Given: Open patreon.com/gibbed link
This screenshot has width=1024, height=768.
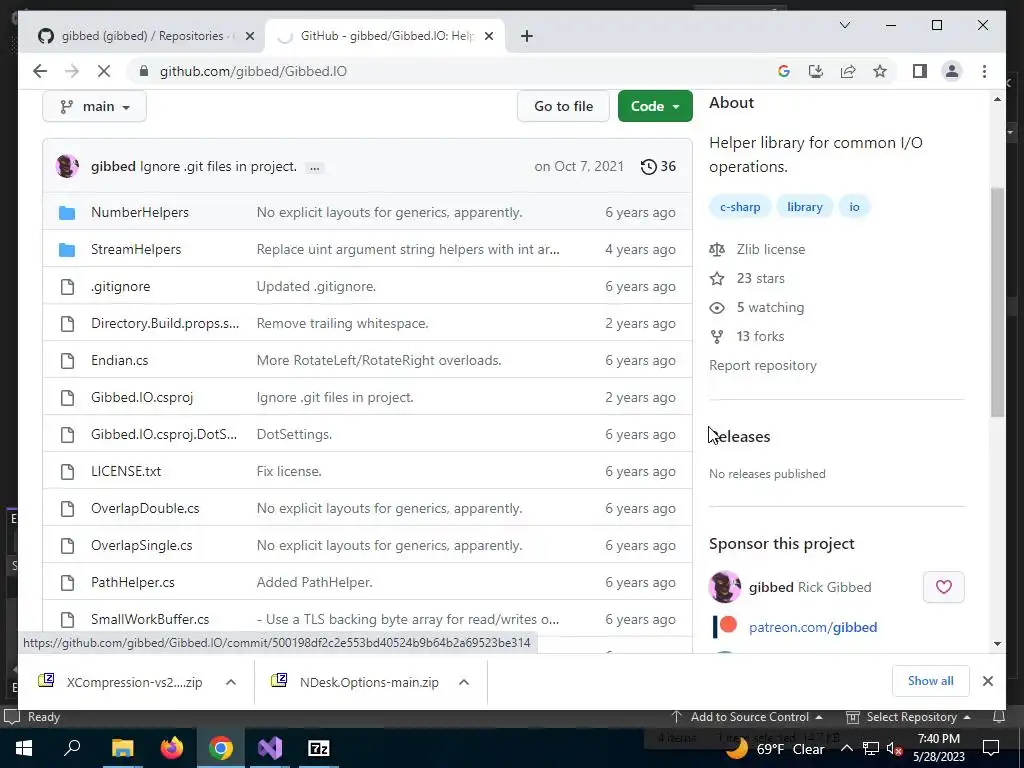Looking at the screenshot, I should (x=812, y=628).
